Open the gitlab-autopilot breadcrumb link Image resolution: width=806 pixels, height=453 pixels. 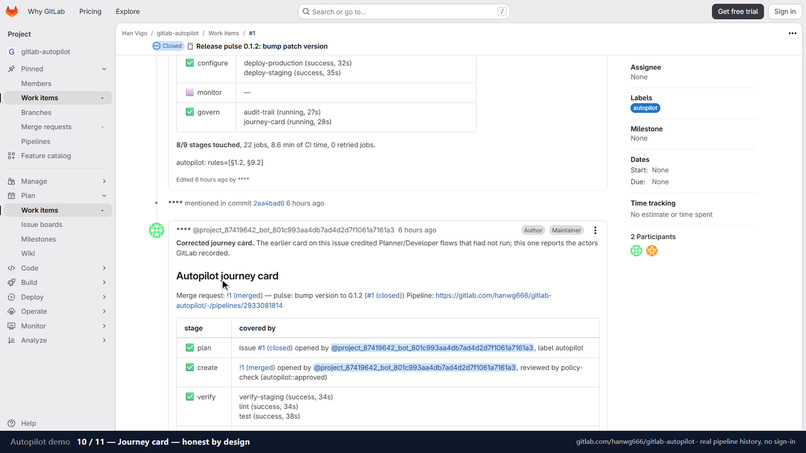177,33
